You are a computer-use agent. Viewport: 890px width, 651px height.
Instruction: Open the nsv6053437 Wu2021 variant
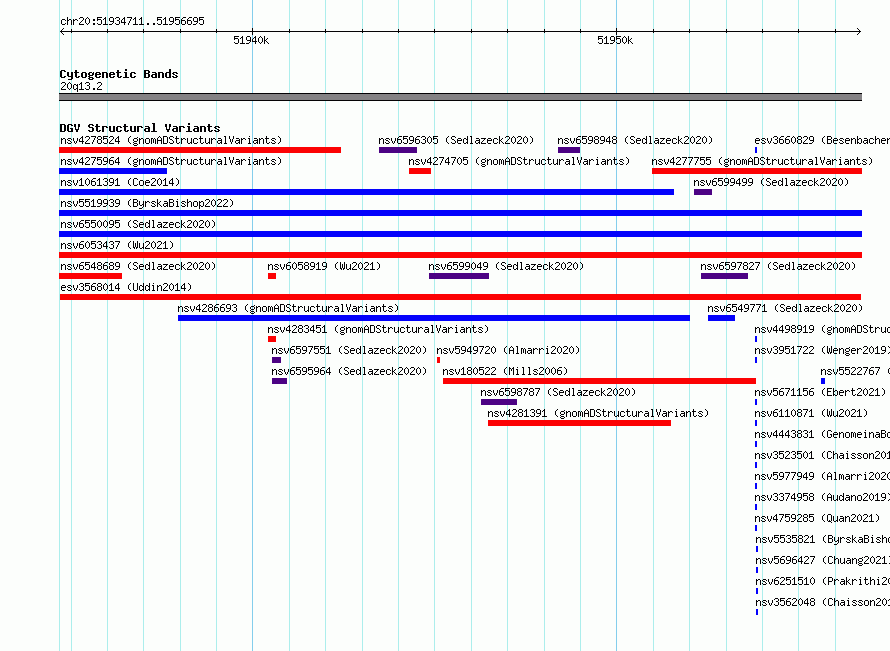(117, 245)
